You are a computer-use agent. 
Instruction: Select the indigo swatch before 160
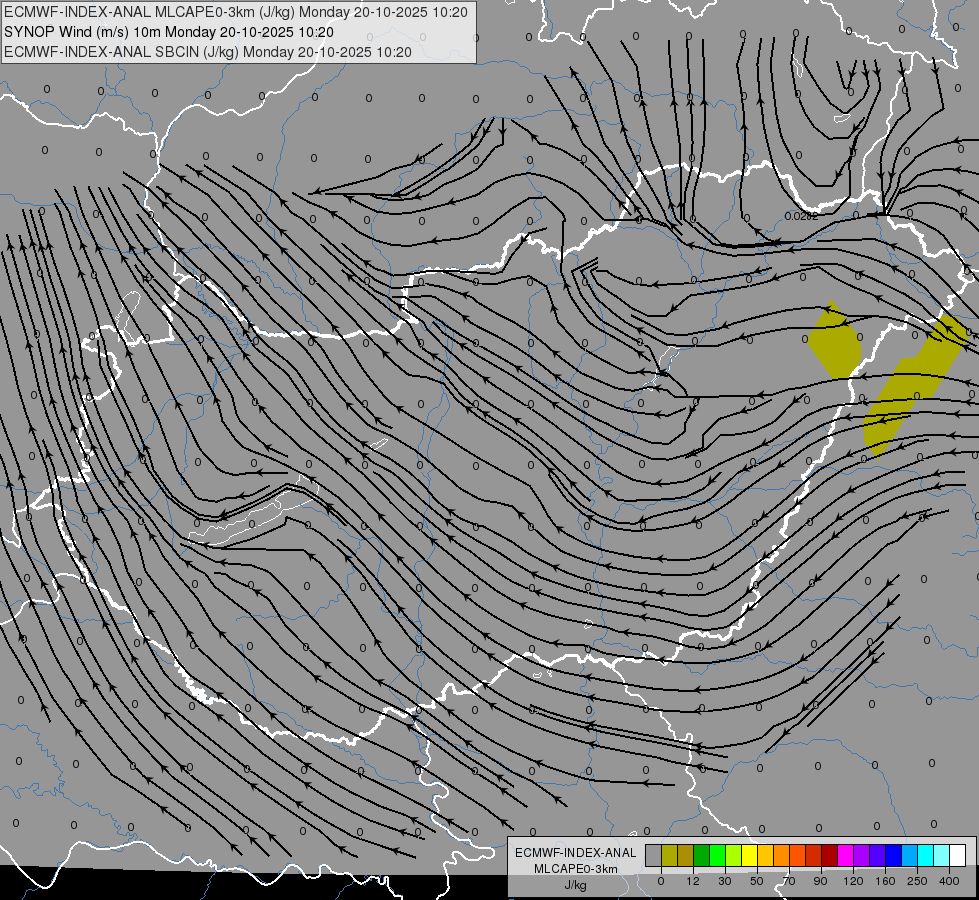coord(877,855)
